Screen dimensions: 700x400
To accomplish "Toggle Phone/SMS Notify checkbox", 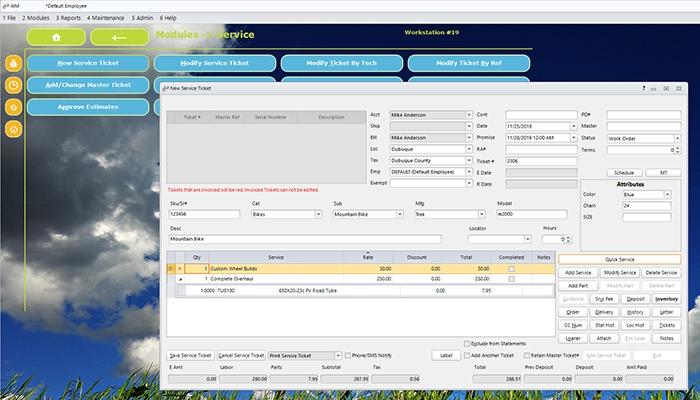I will tap(348, 355).
